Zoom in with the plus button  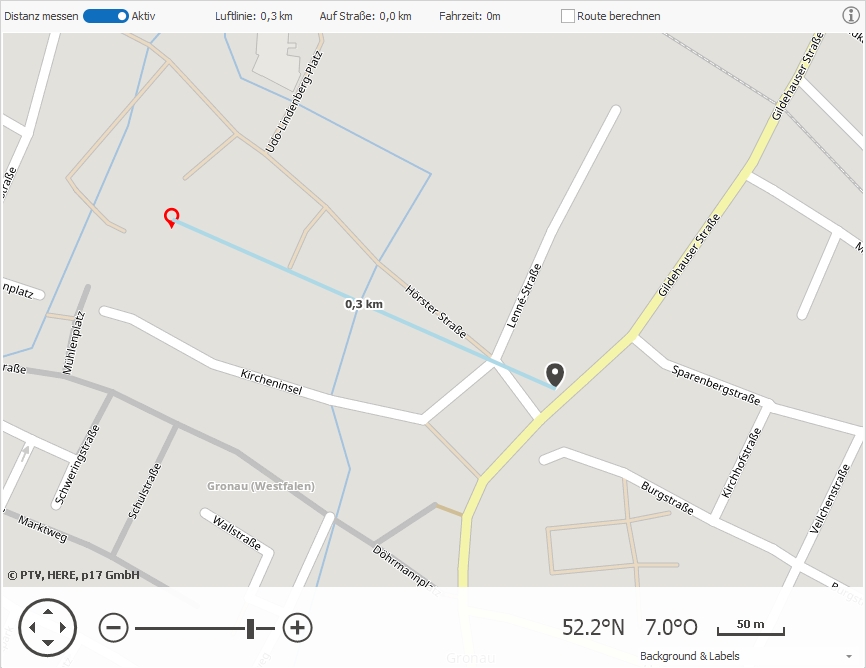[298, 628]
